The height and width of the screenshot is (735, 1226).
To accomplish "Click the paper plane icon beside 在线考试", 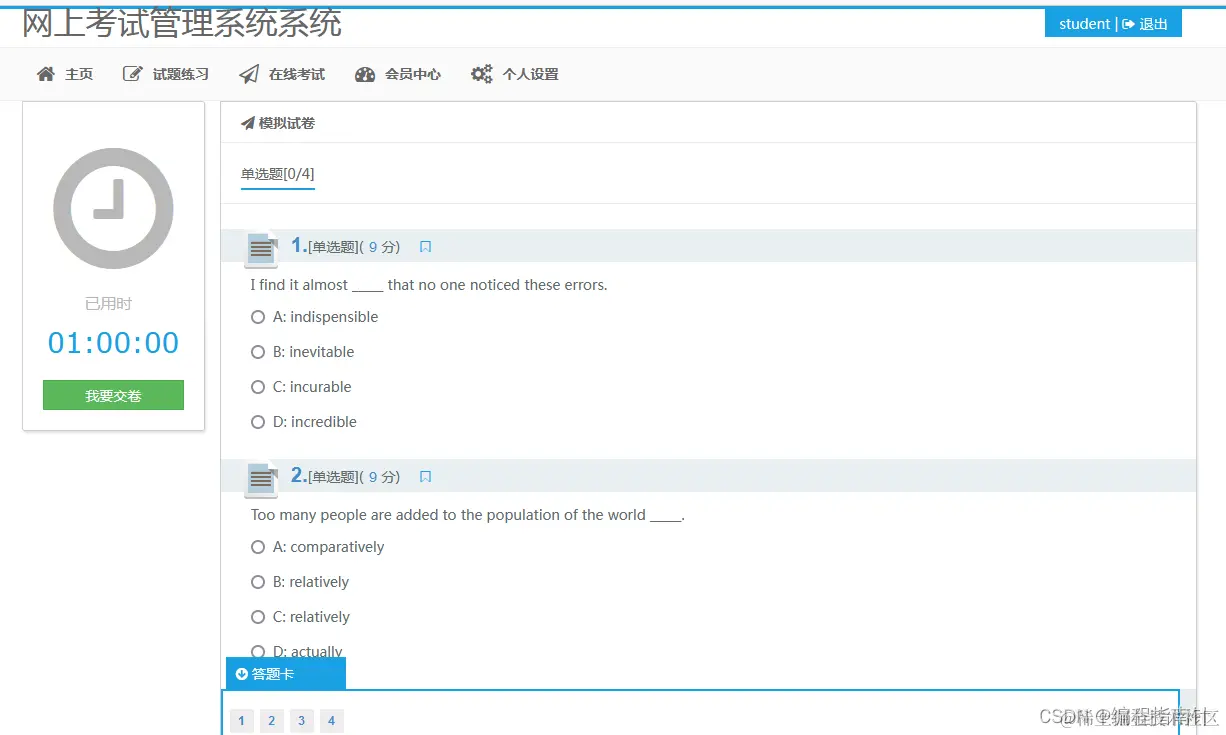I will pyautogui.click(x=249, y=74).
